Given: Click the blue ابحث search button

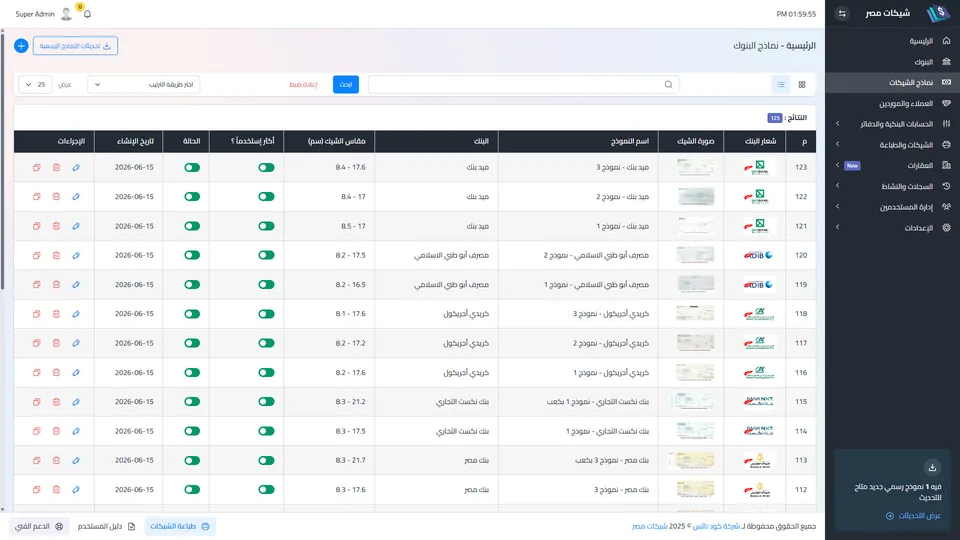Looking at the screenshot, I should (x=346, y=84).
